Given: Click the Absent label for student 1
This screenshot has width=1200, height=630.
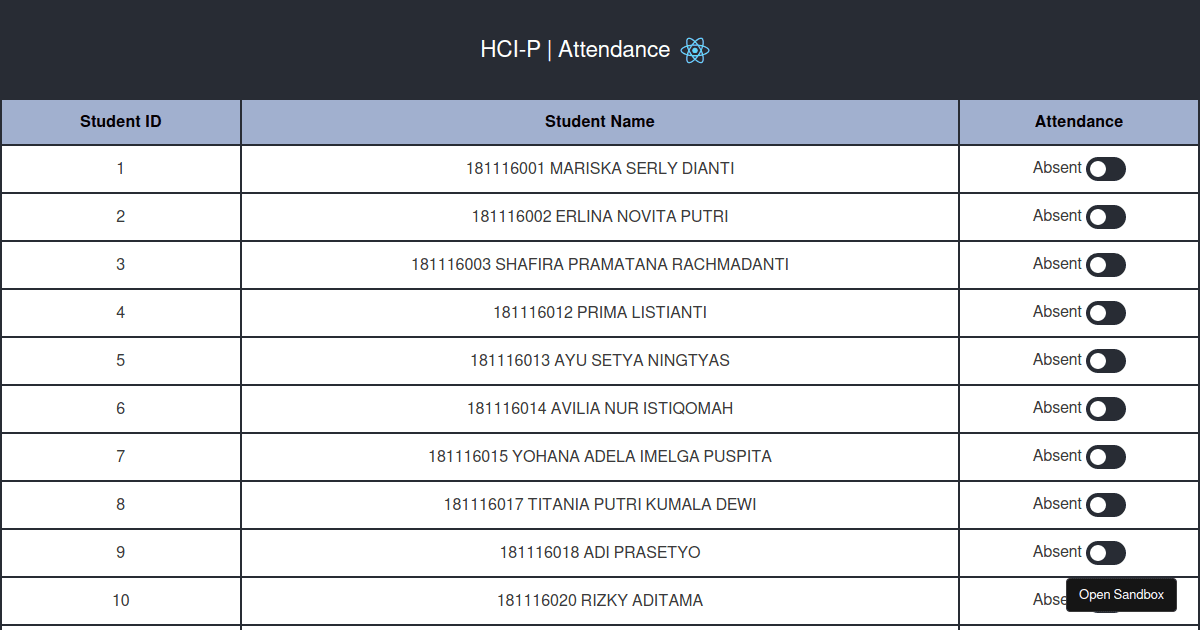Looking at the screenshot, I should pos(1057,167).
